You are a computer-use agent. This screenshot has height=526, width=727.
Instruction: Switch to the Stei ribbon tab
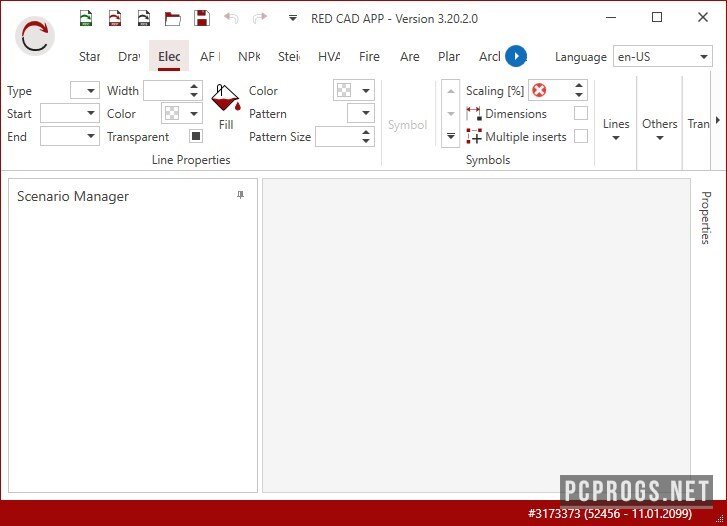coord(288,57)
